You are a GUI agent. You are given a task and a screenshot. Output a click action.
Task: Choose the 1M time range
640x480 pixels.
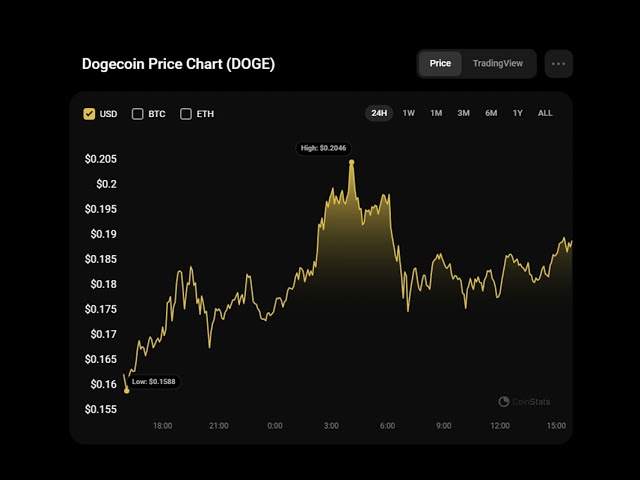click(436, 113)
